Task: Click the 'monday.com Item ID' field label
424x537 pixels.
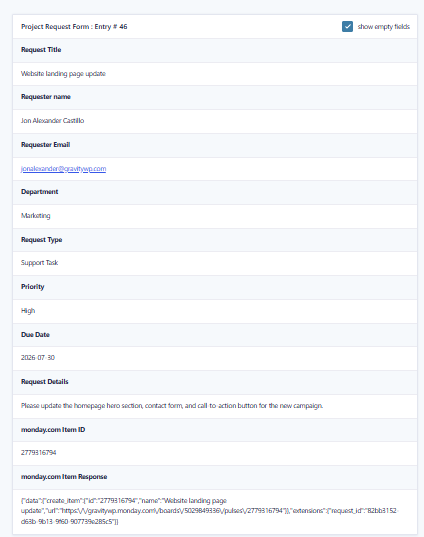Action: [x=53, y=429]
